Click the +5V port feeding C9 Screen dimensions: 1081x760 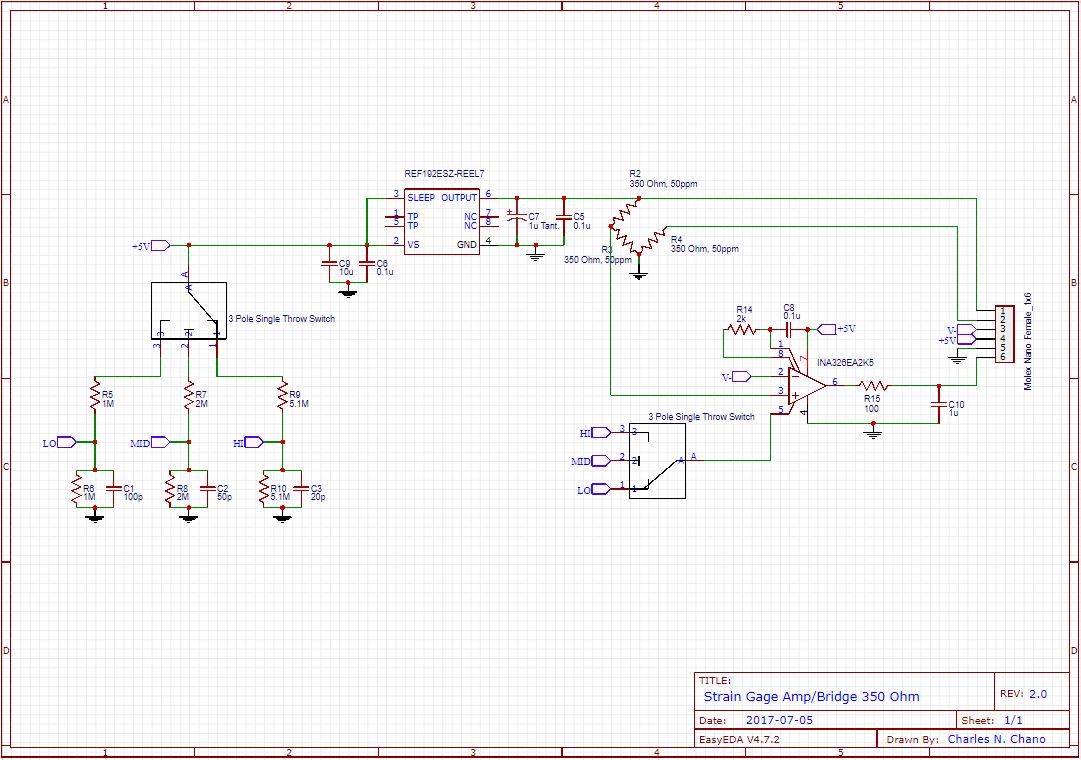pyautogui.click(x=160, y=246)
